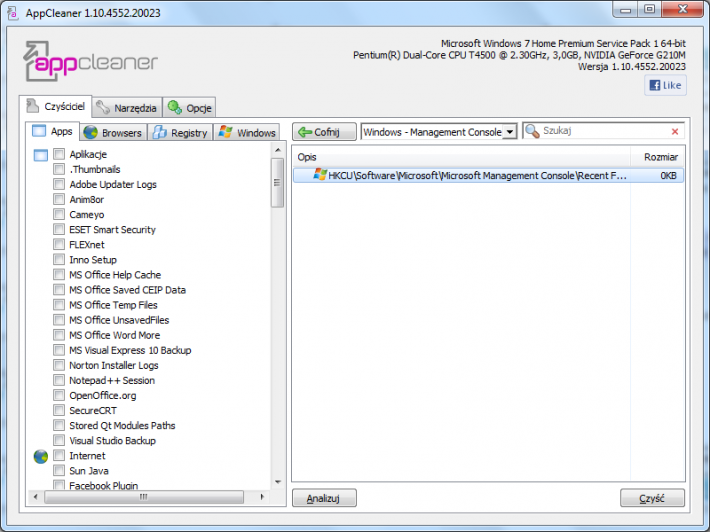This screenshot has width=710, height=532.
Task: Tick Norton Installer Logs checkbox
Action: (59, 365)
